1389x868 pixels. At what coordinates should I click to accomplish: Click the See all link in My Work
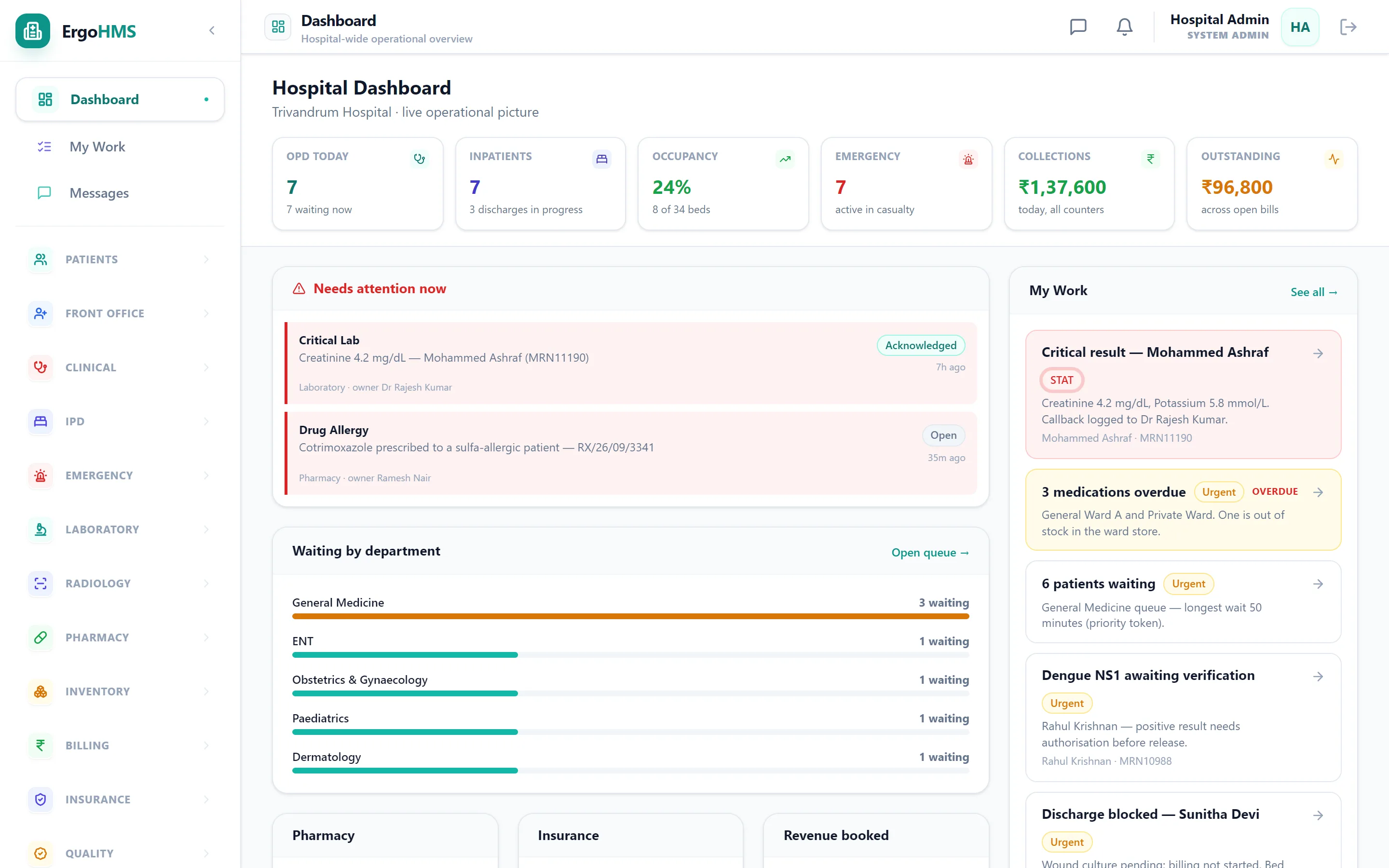[1314, 292]
